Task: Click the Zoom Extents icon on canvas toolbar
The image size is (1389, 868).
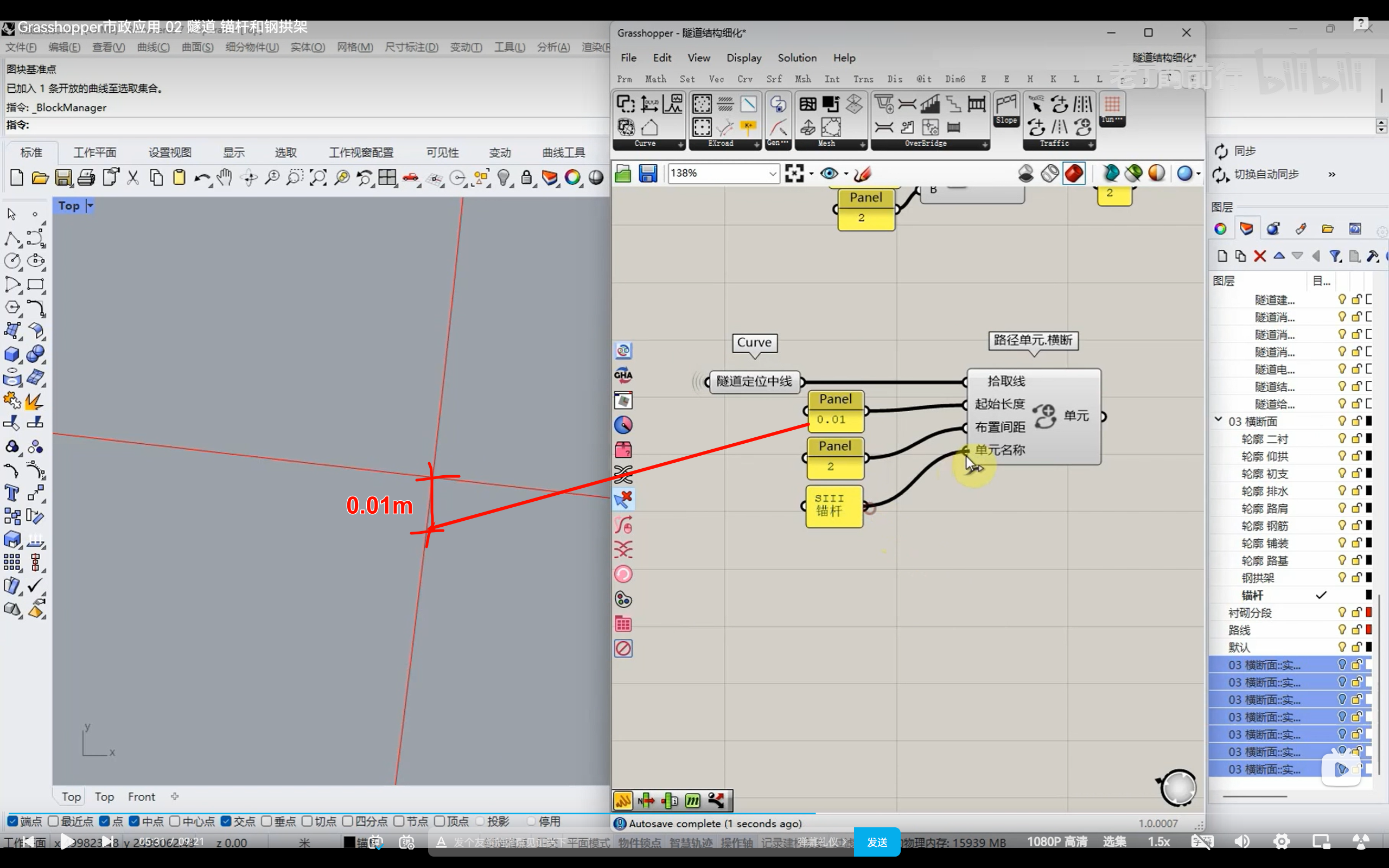Action: (794, 174)
